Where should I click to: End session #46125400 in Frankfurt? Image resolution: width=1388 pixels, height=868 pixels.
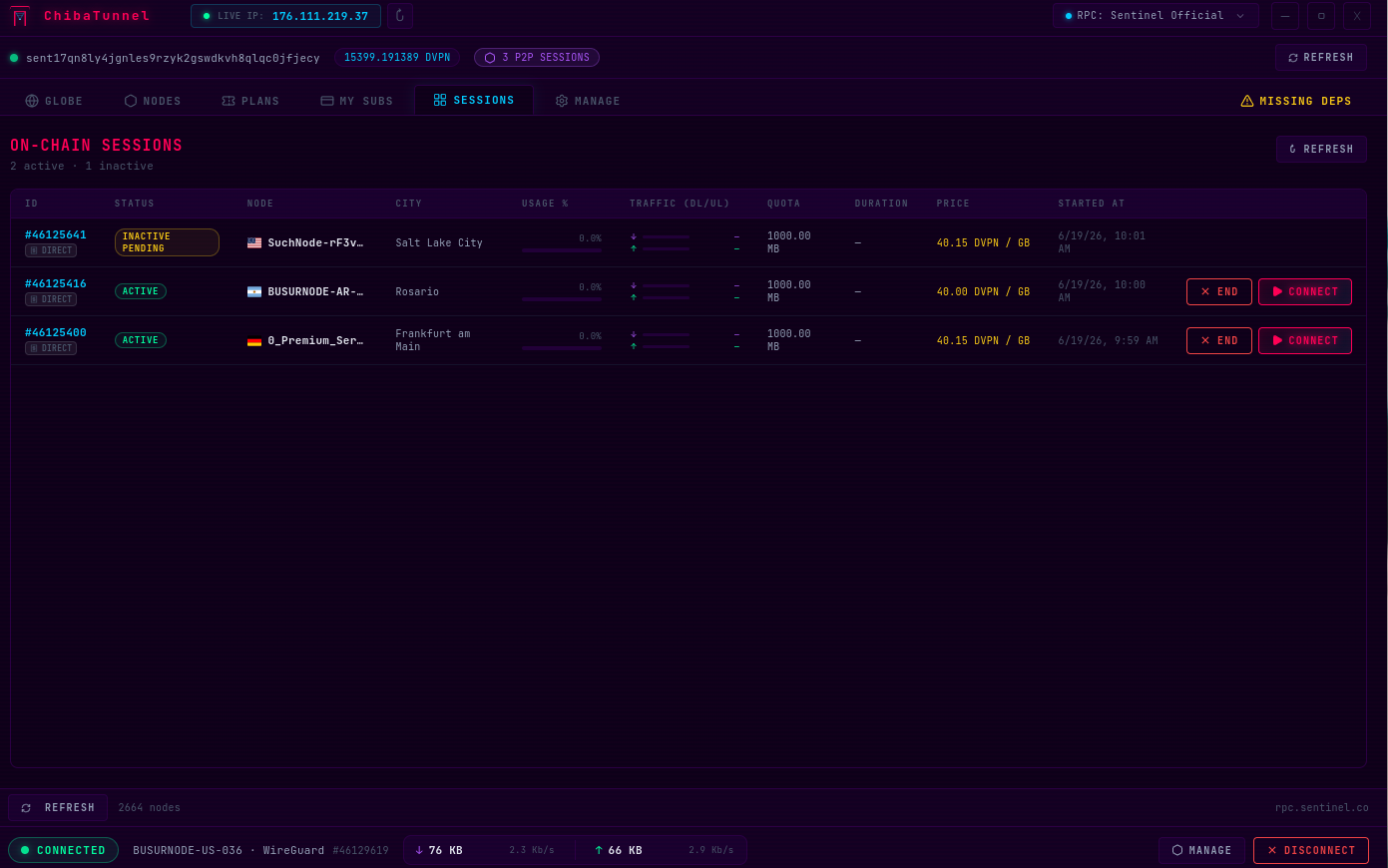[x=1219, y=340]
